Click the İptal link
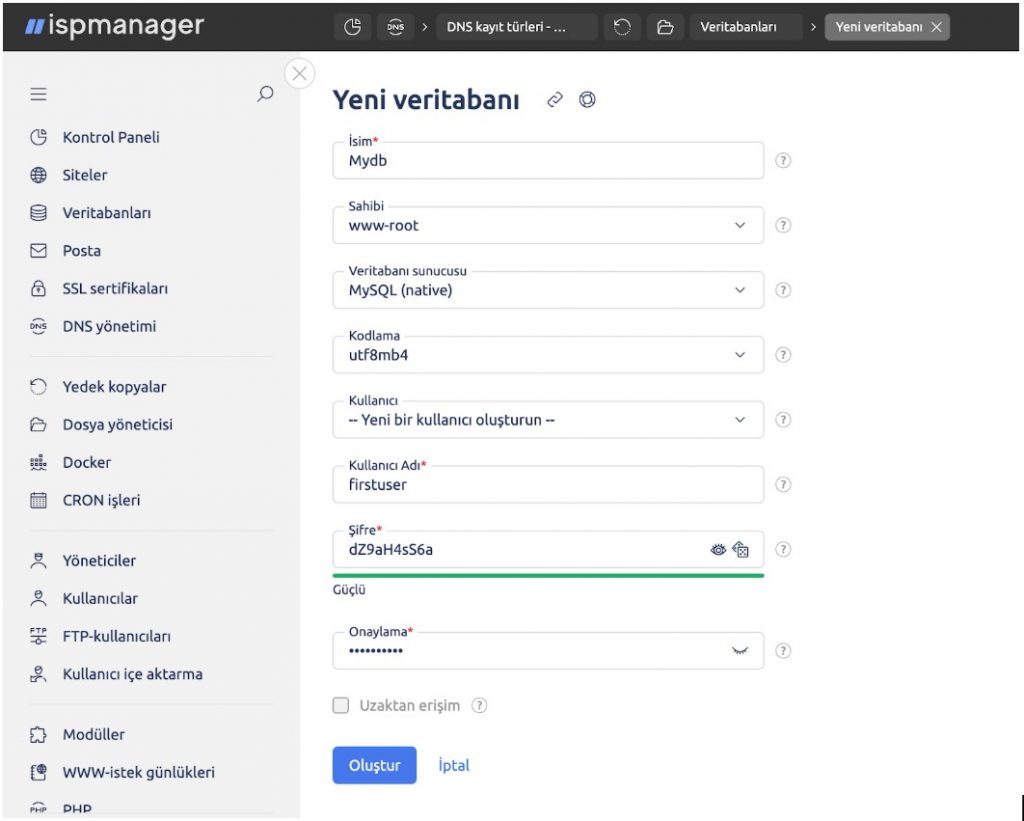This screenshot has height=821, width=1024. click(454, 765)
